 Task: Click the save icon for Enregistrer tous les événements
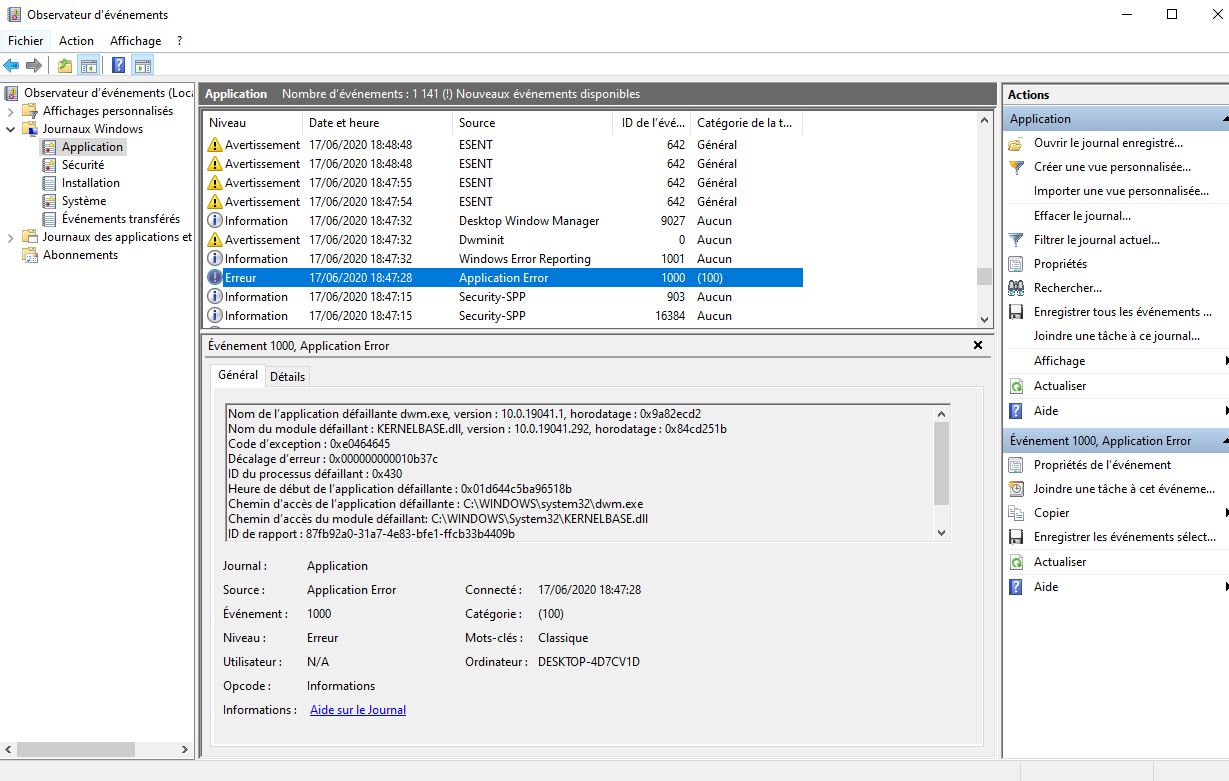click(x=1016, y=312)
